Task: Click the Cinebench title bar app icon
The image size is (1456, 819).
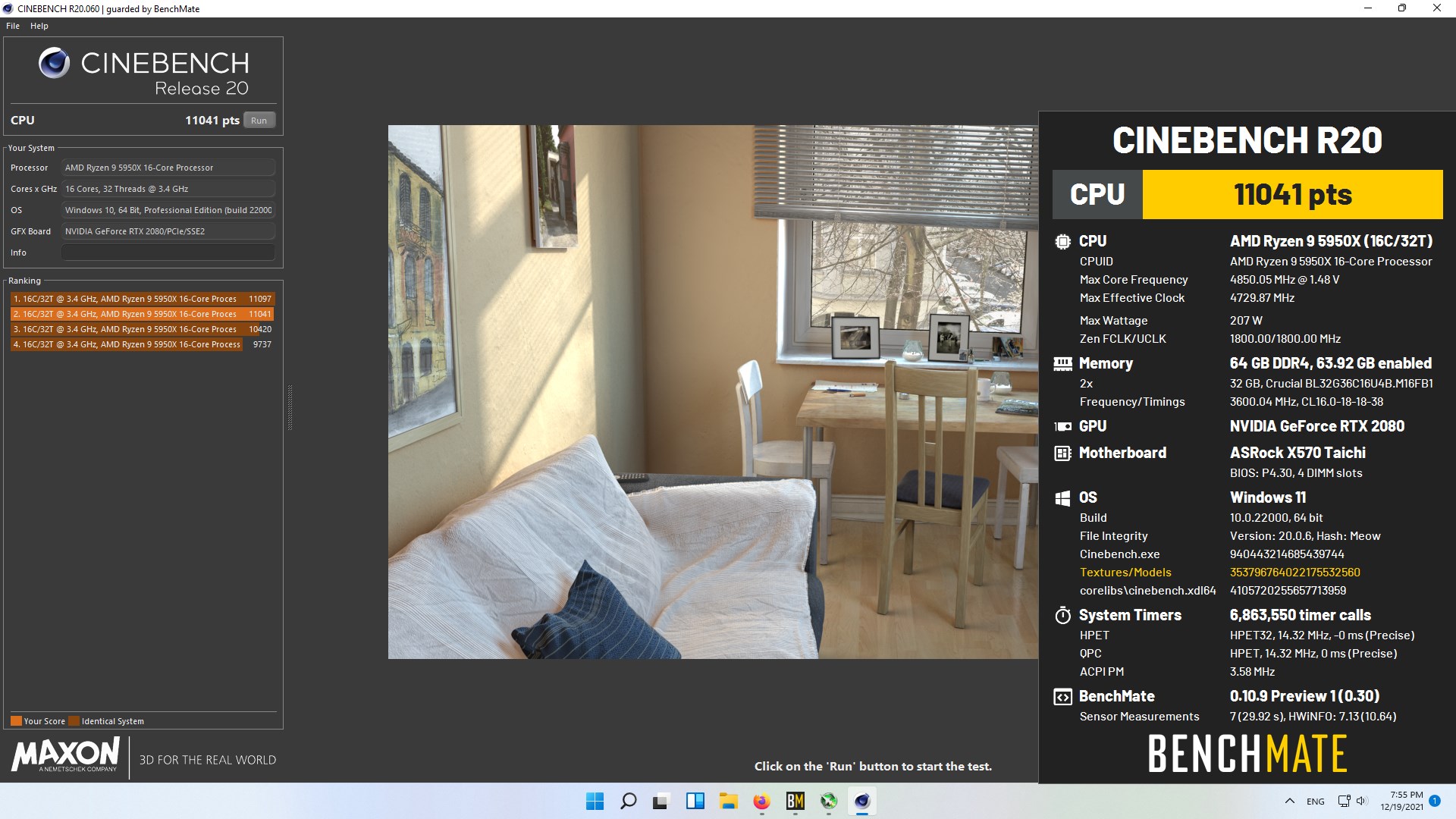Action: [x=8, y=9]
